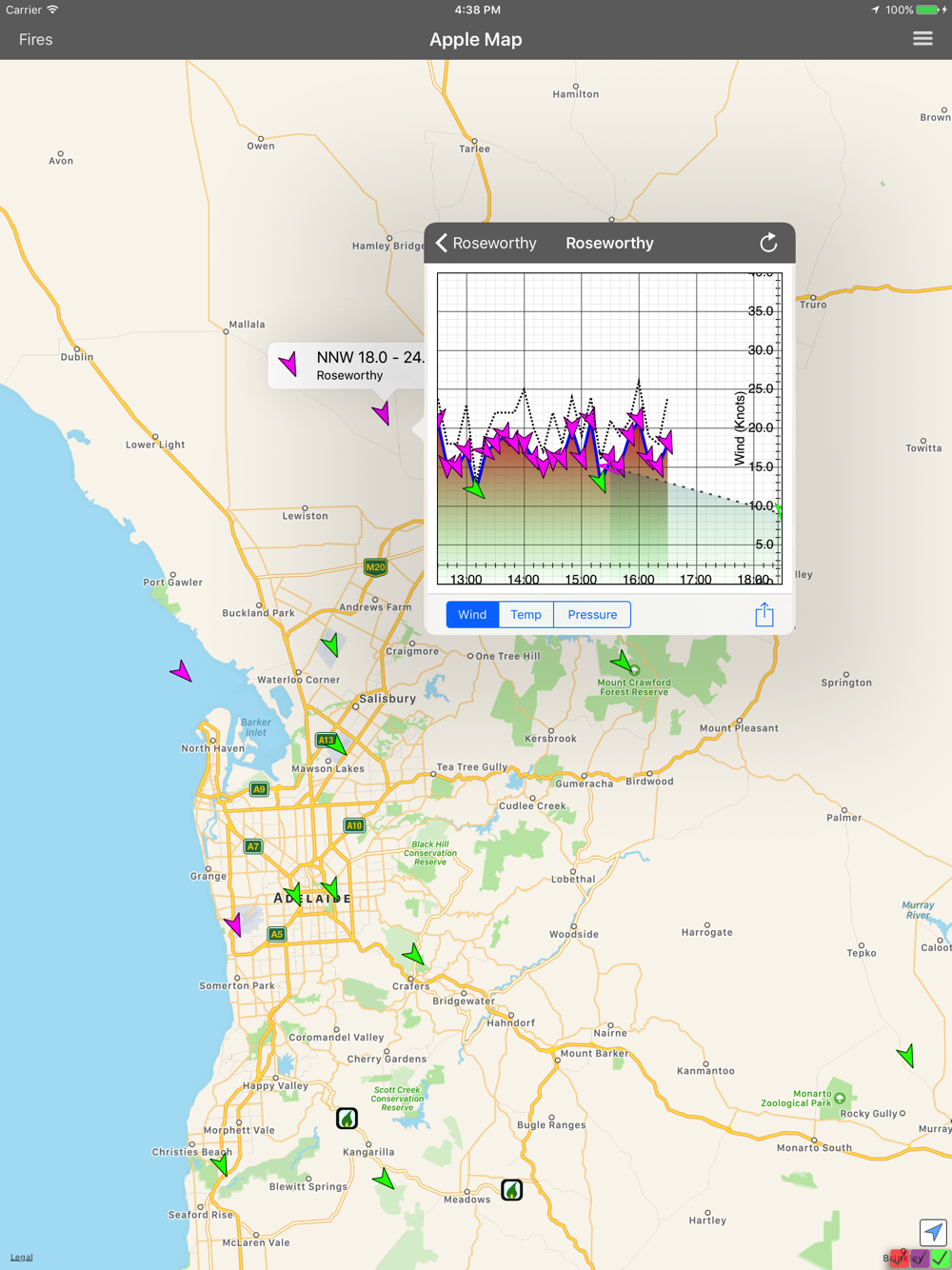952x1270 pixels.
Task: Tap the Hamilton town label
Action: point(576,94)
